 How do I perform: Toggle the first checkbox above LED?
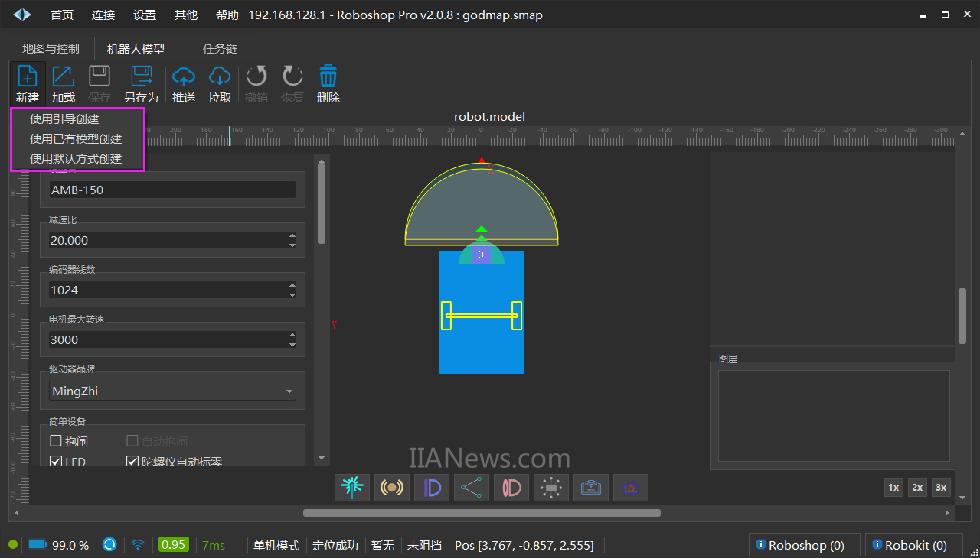[x=56, y=441]
